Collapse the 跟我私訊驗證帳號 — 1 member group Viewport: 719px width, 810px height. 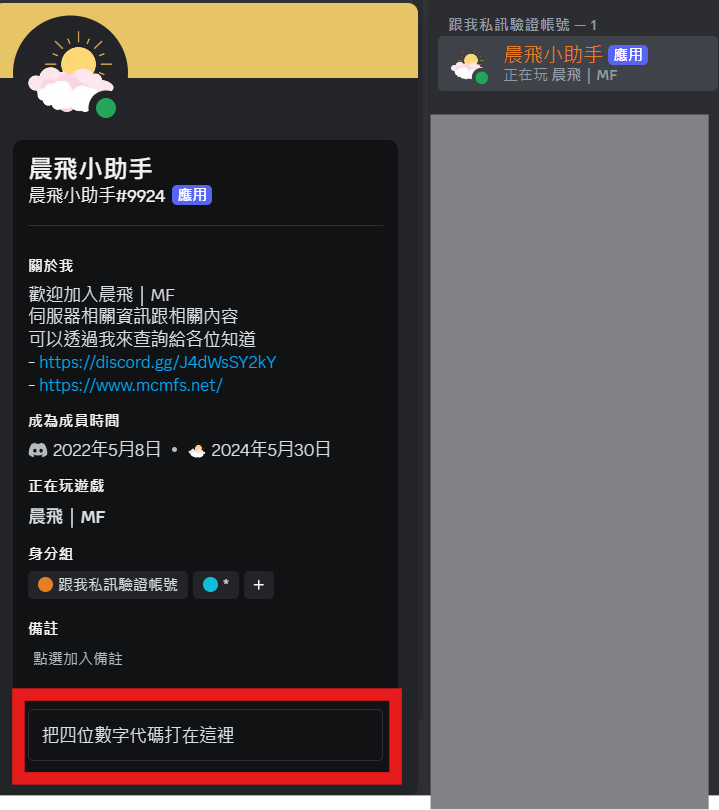pos(522,25)
